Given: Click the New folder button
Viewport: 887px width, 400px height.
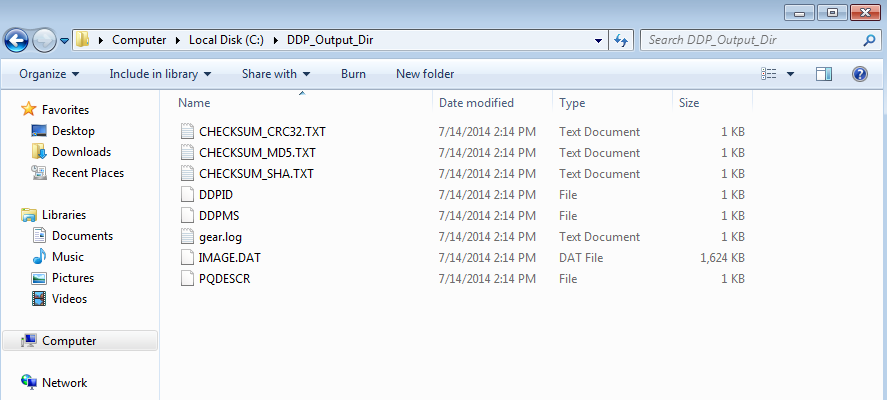Looking at the screenshot, I should pos(425,74).
